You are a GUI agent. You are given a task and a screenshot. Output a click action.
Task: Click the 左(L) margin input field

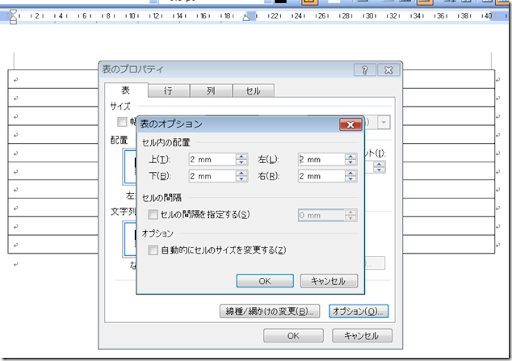click(321, 159)
